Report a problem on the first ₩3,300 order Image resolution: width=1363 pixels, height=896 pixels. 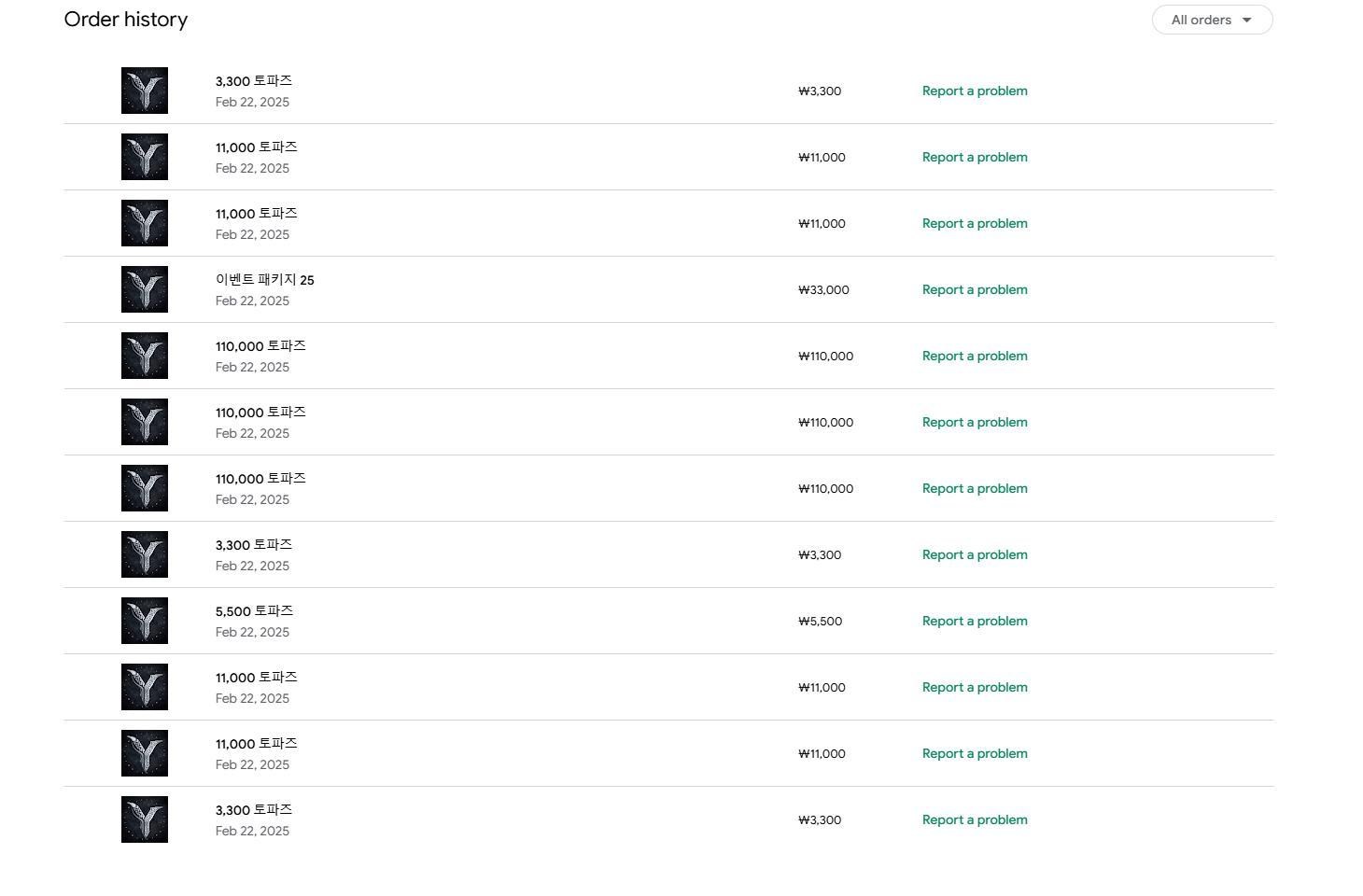[975, 91]
